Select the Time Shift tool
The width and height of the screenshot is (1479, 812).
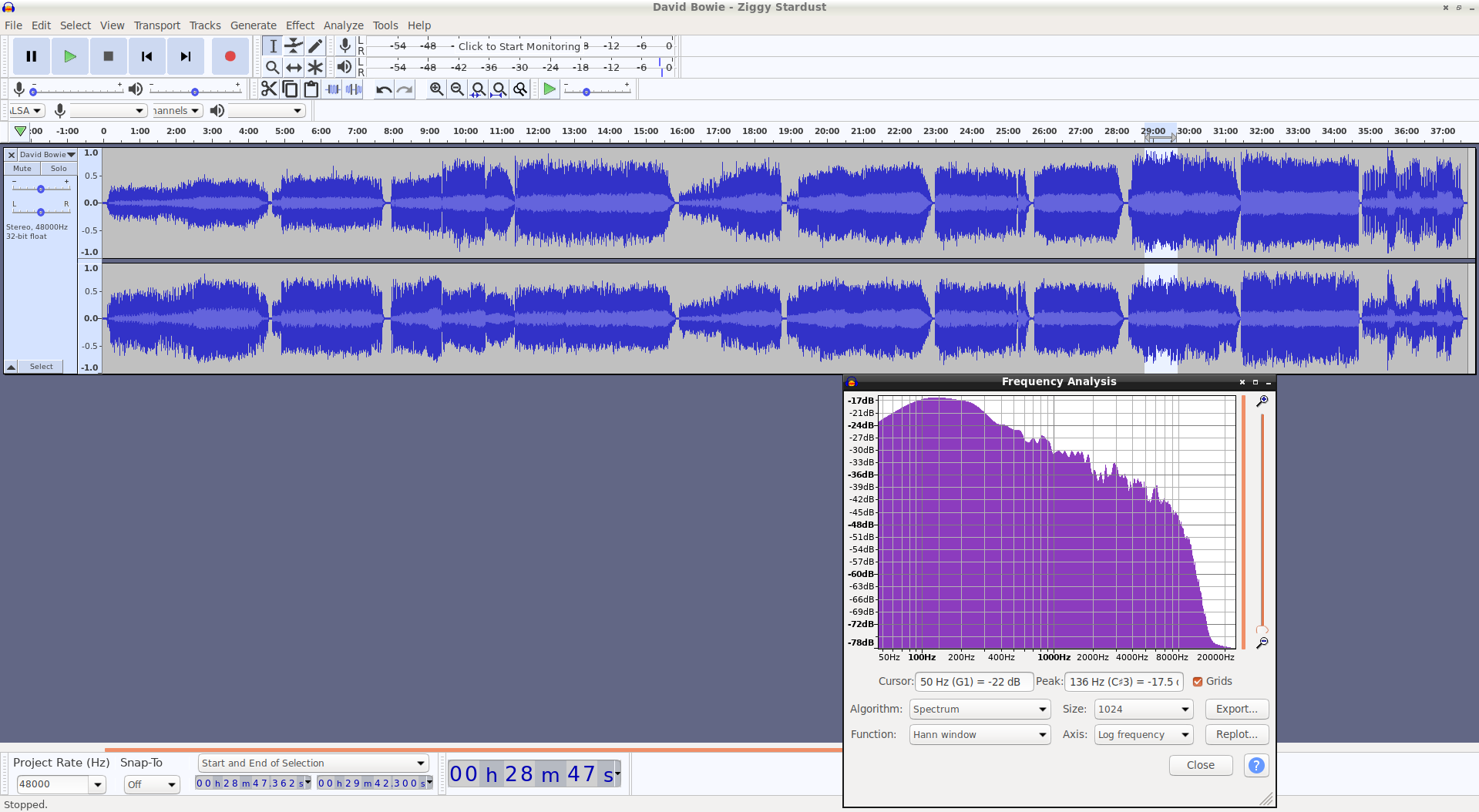[x=294, y=68]
